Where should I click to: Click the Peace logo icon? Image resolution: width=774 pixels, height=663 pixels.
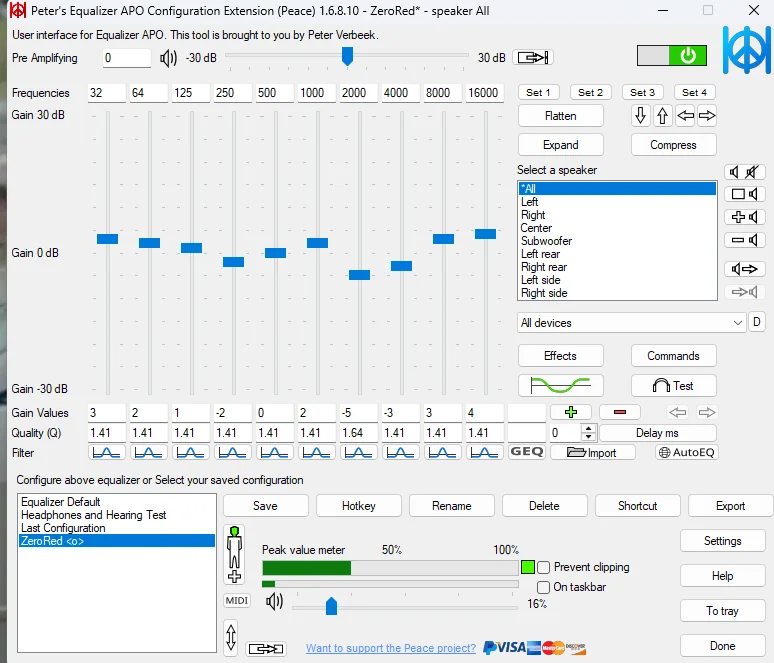747,50
